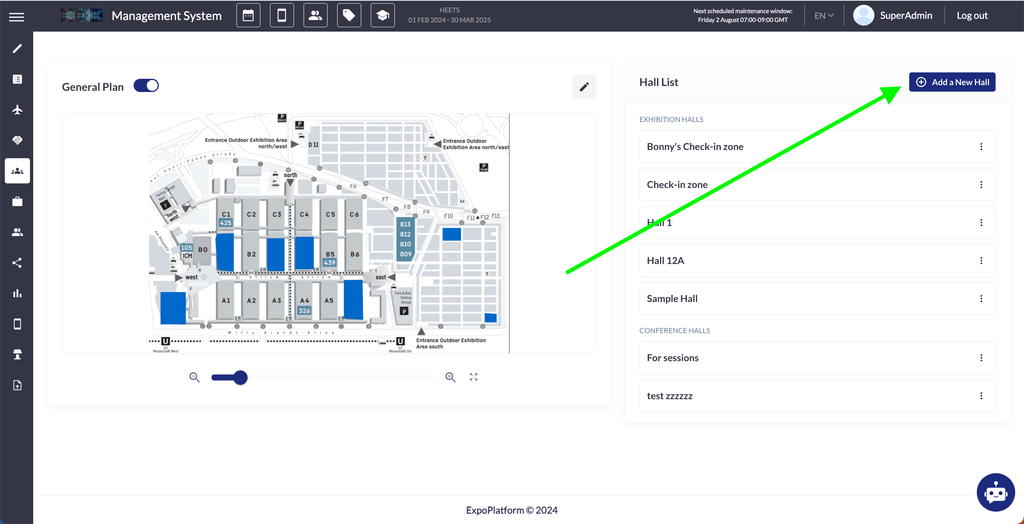
Task: Open three-dot menu for Sample Hall
Action: click(981, 299)
